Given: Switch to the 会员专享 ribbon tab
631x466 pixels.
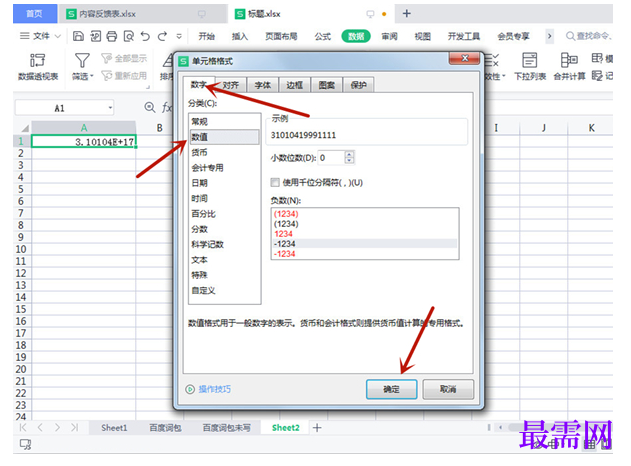Looking at the screenshot, I should (513, 36).
